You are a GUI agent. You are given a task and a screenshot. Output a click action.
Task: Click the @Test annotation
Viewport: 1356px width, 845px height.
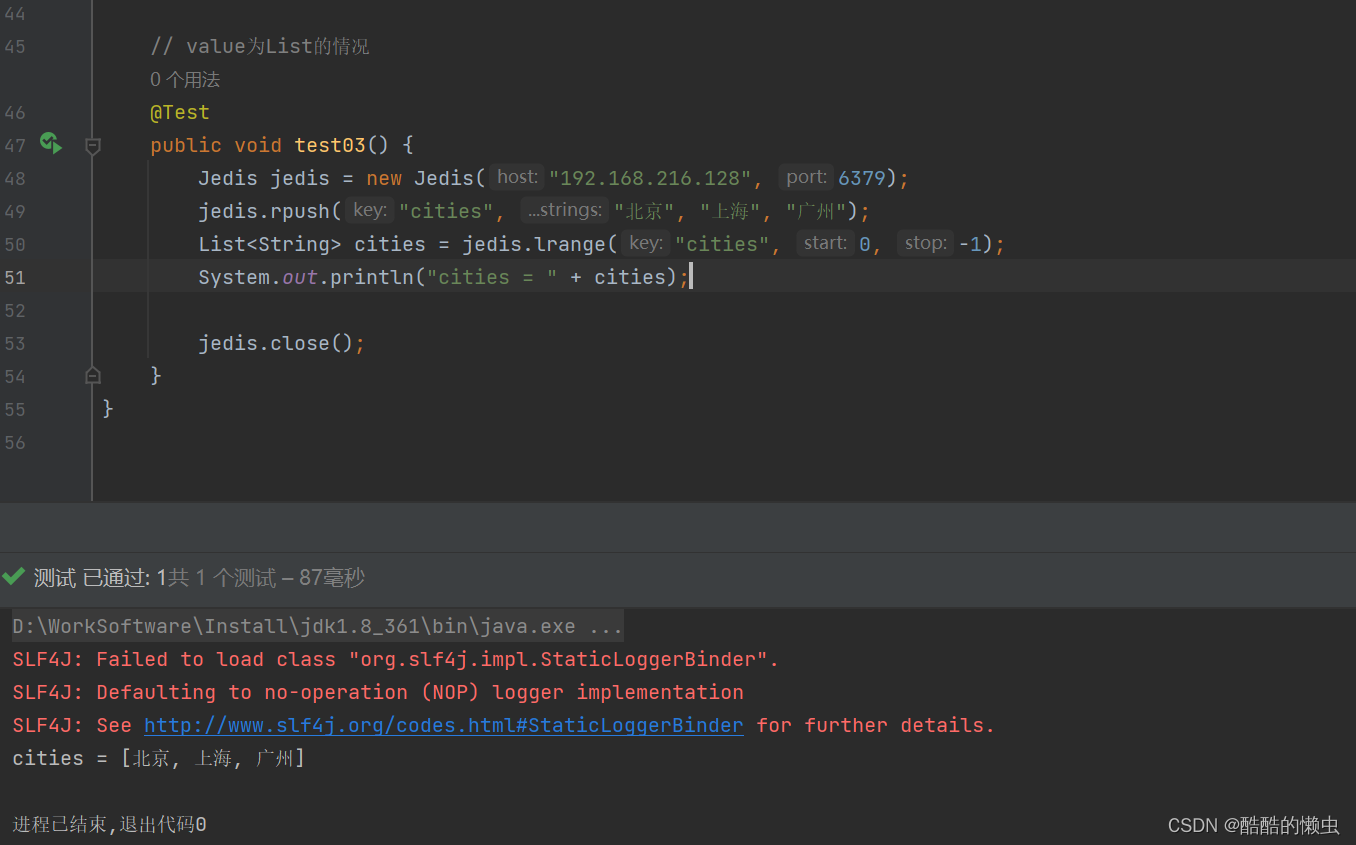[x=180, y=112]
